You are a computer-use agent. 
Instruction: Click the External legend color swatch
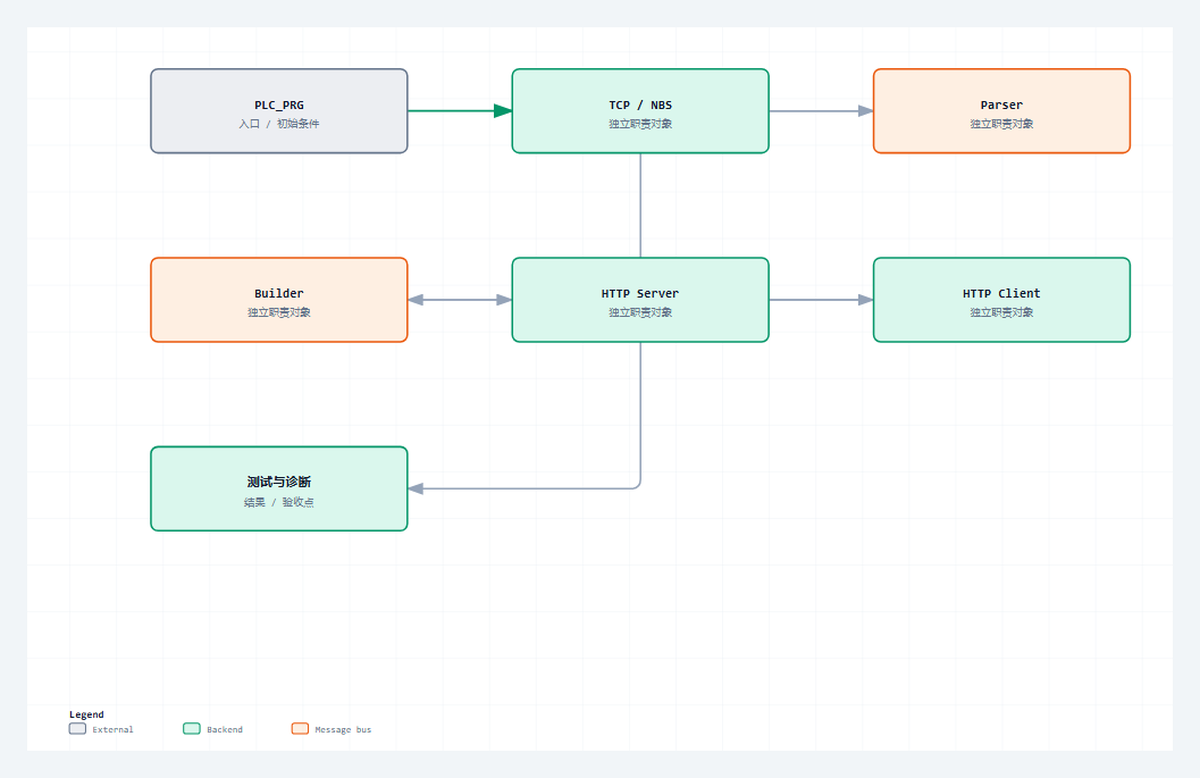coord(78,729)
